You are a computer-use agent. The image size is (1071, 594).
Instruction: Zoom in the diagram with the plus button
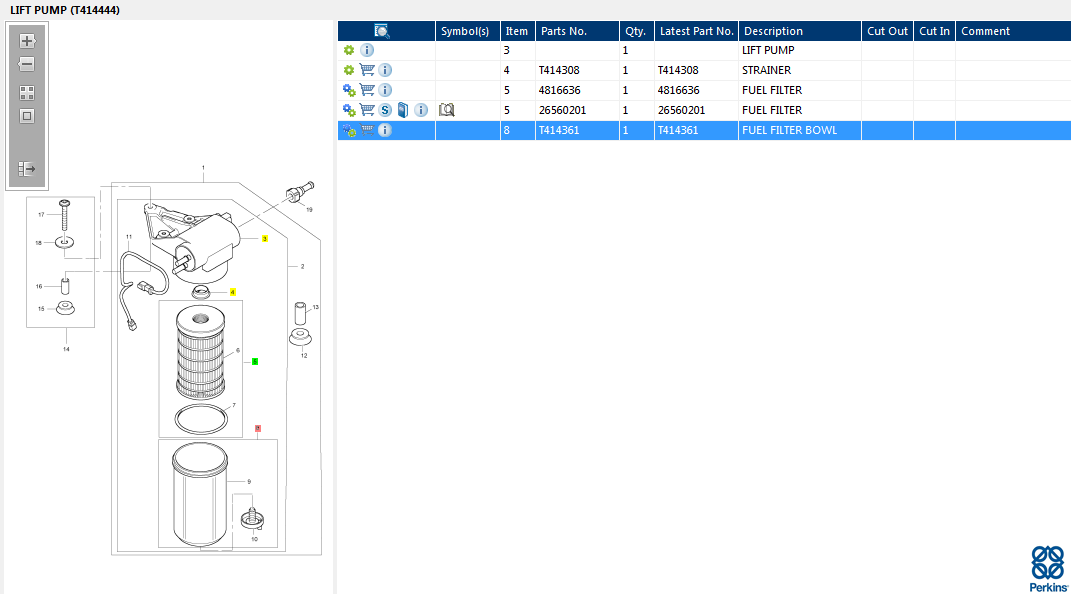(27, 41)
